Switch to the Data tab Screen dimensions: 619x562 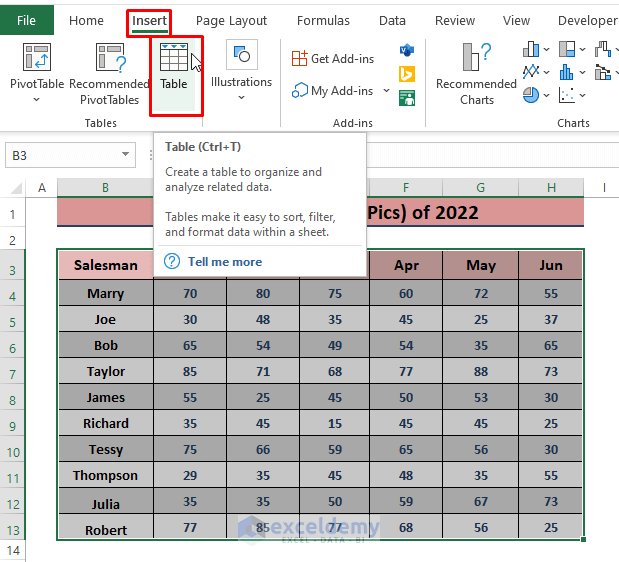392,21
